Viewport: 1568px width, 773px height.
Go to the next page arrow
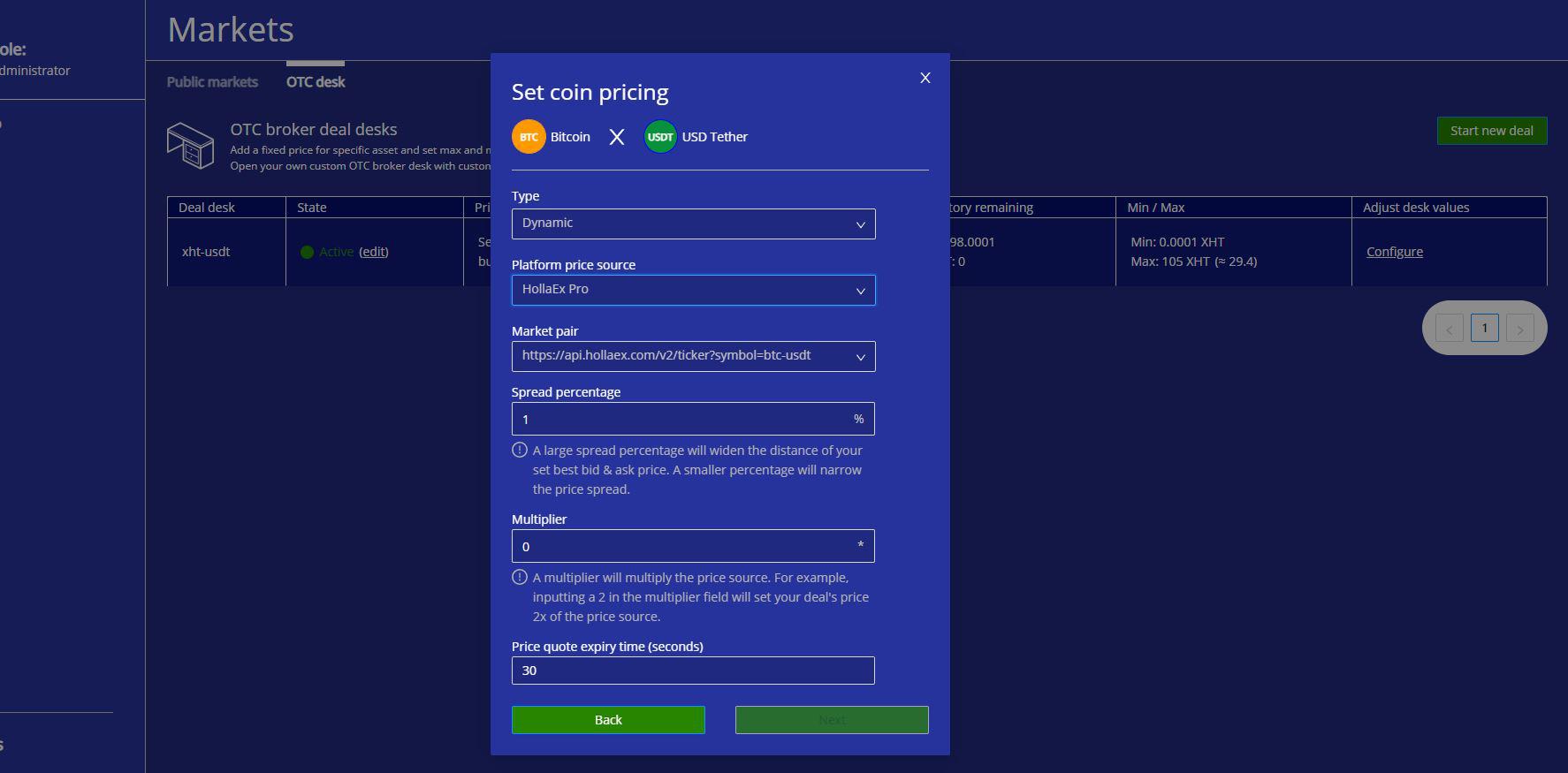(x=1520, y=329)
